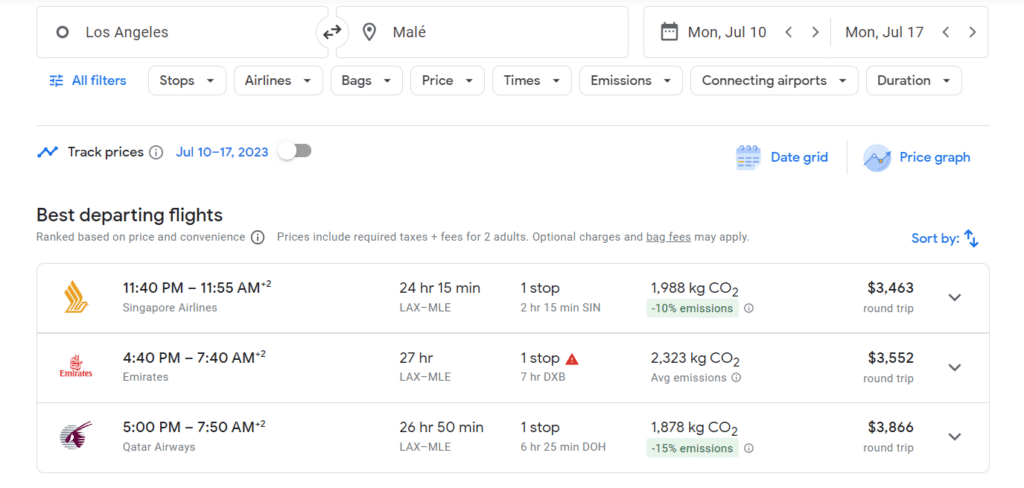The height and width of the screenshot is (488, 1024).
Task: Toggle the Track prices switch
Action: click(x=295, y=152)
